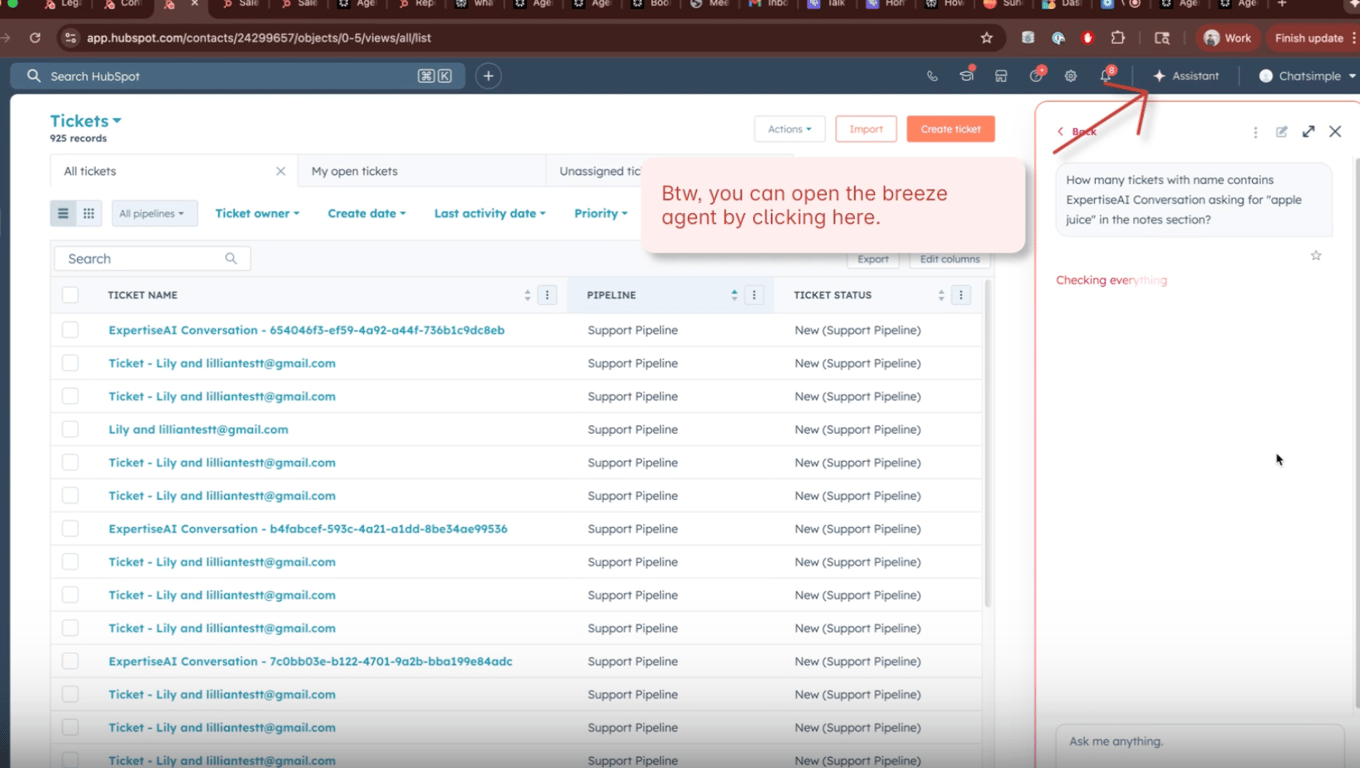Click the Finish update browser button
This screenshot has width=1360, height=768.
[1308, 38]
